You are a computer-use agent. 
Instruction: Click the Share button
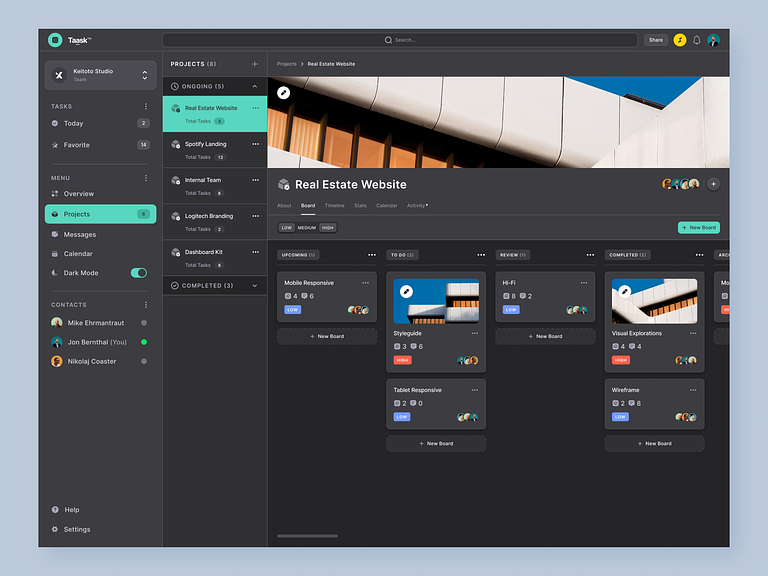click(x=656, y=40)
